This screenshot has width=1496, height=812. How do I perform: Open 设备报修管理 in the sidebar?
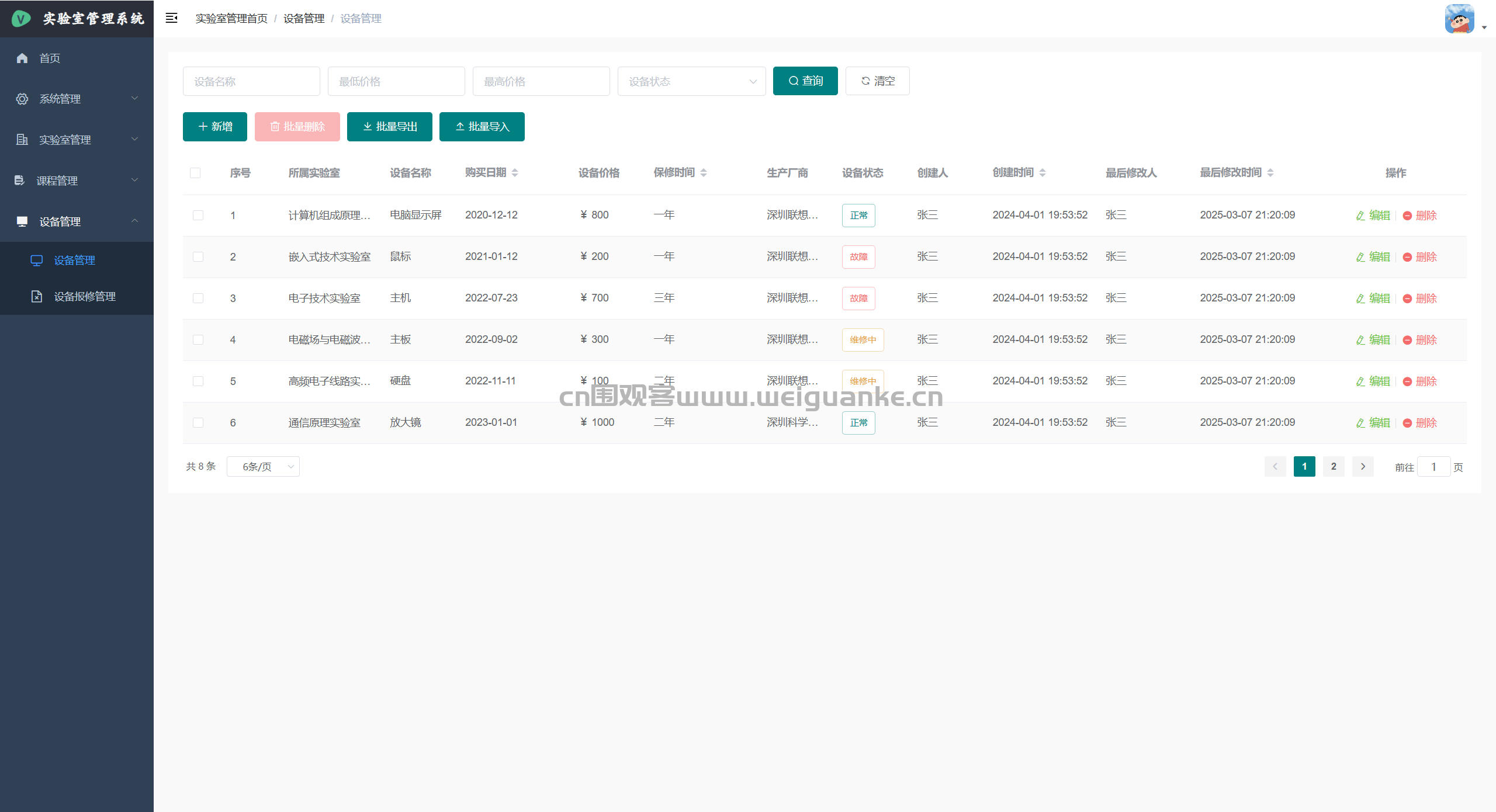[x=85, y=296]
